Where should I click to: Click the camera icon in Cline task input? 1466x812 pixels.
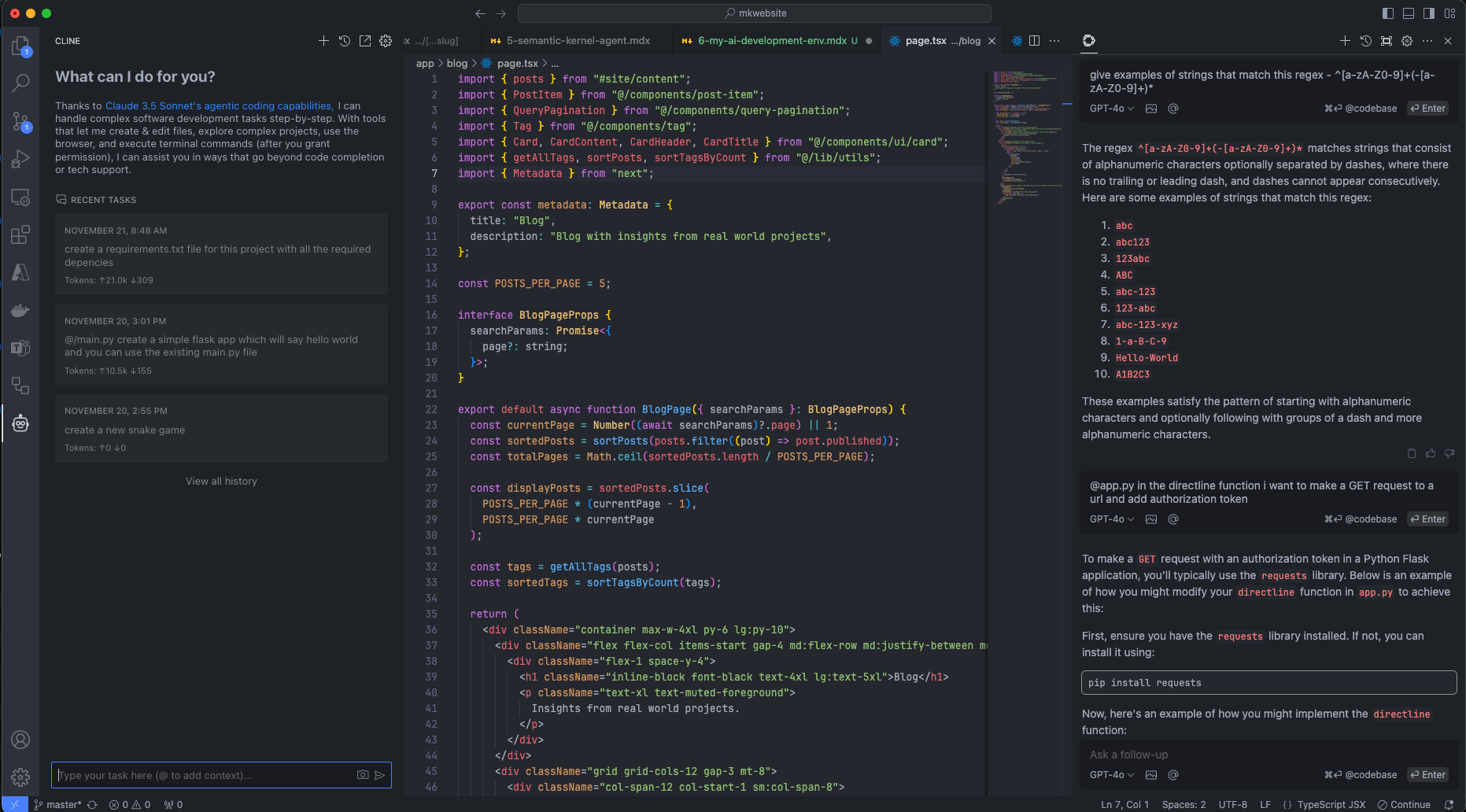(363, 775)
